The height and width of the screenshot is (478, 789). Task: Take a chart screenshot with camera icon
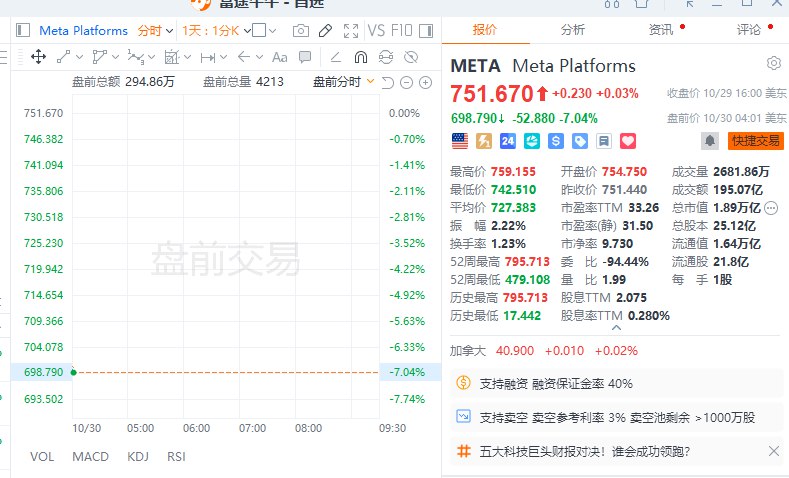301,31
